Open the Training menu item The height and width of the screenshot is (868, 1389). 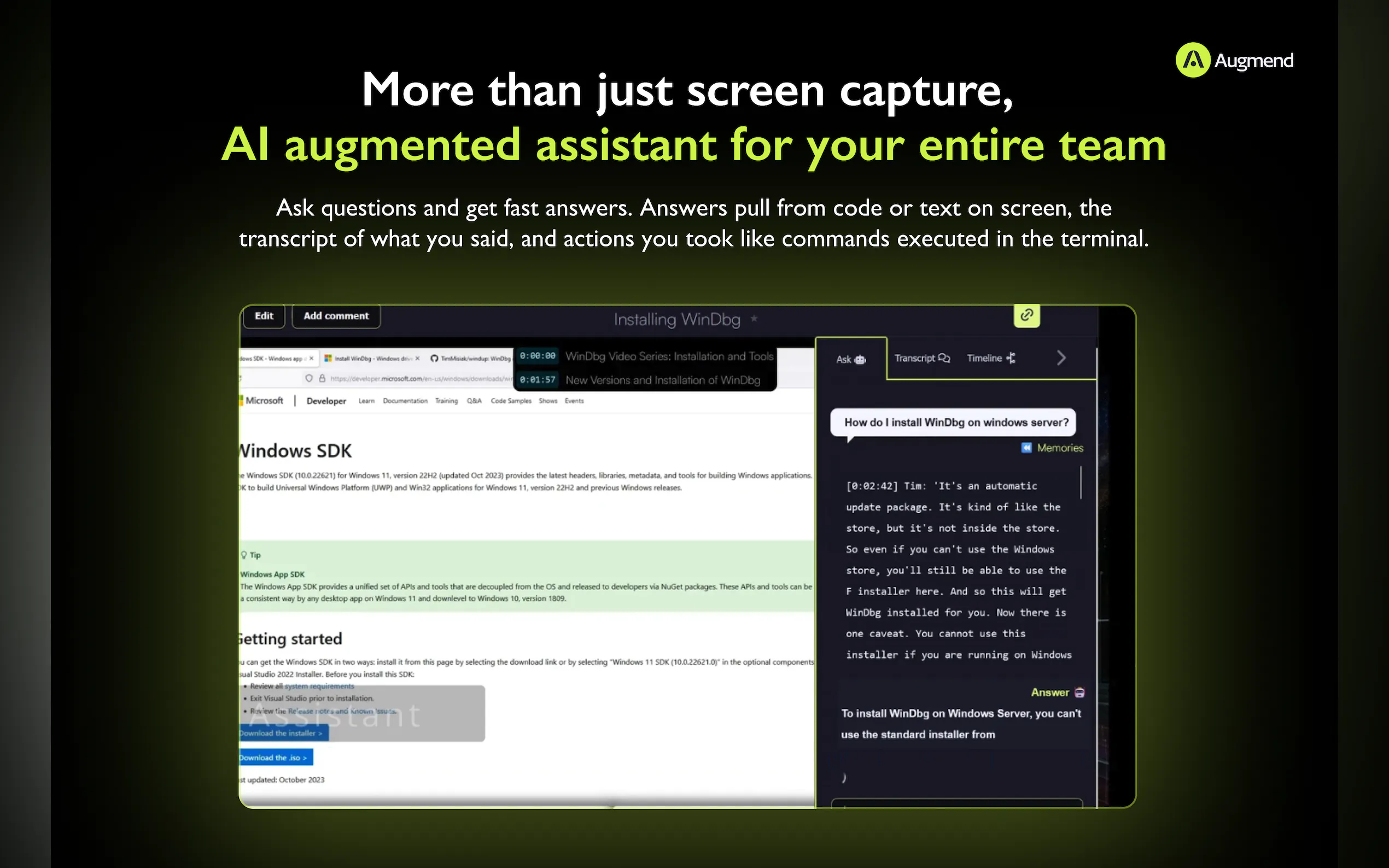pyautogui.click(x=446, y=401)
